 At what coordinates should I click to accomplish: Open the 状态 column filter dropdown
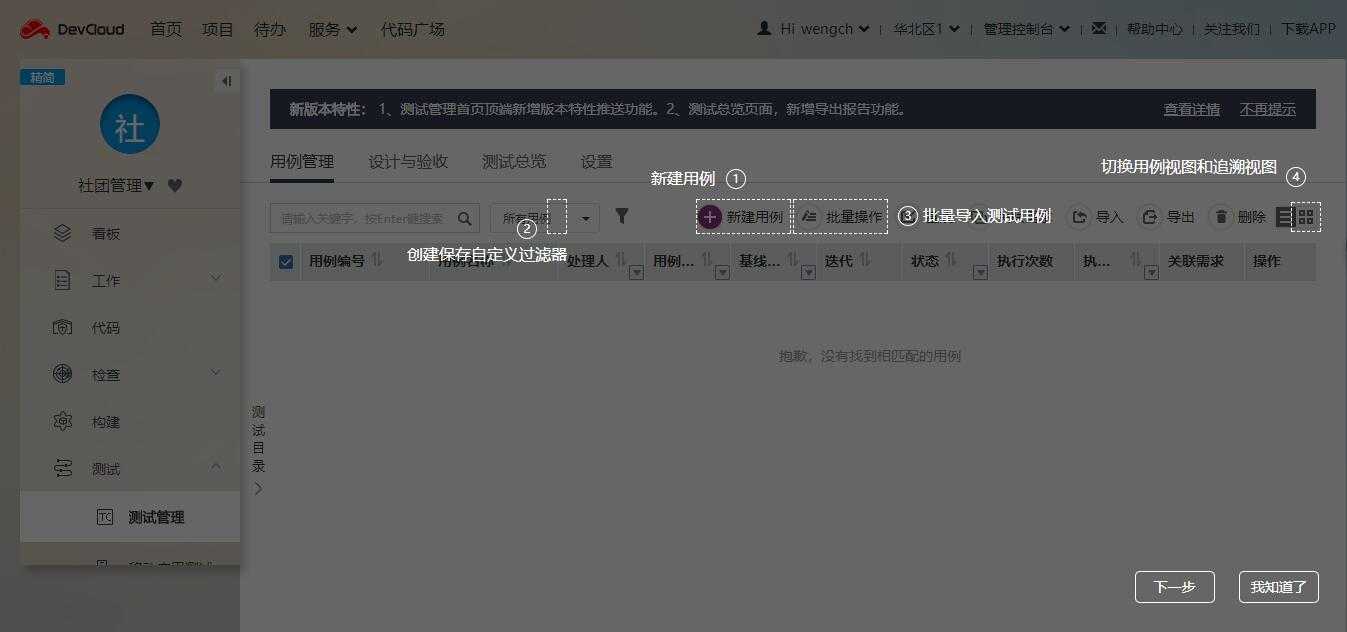click(x=980, y=272)
